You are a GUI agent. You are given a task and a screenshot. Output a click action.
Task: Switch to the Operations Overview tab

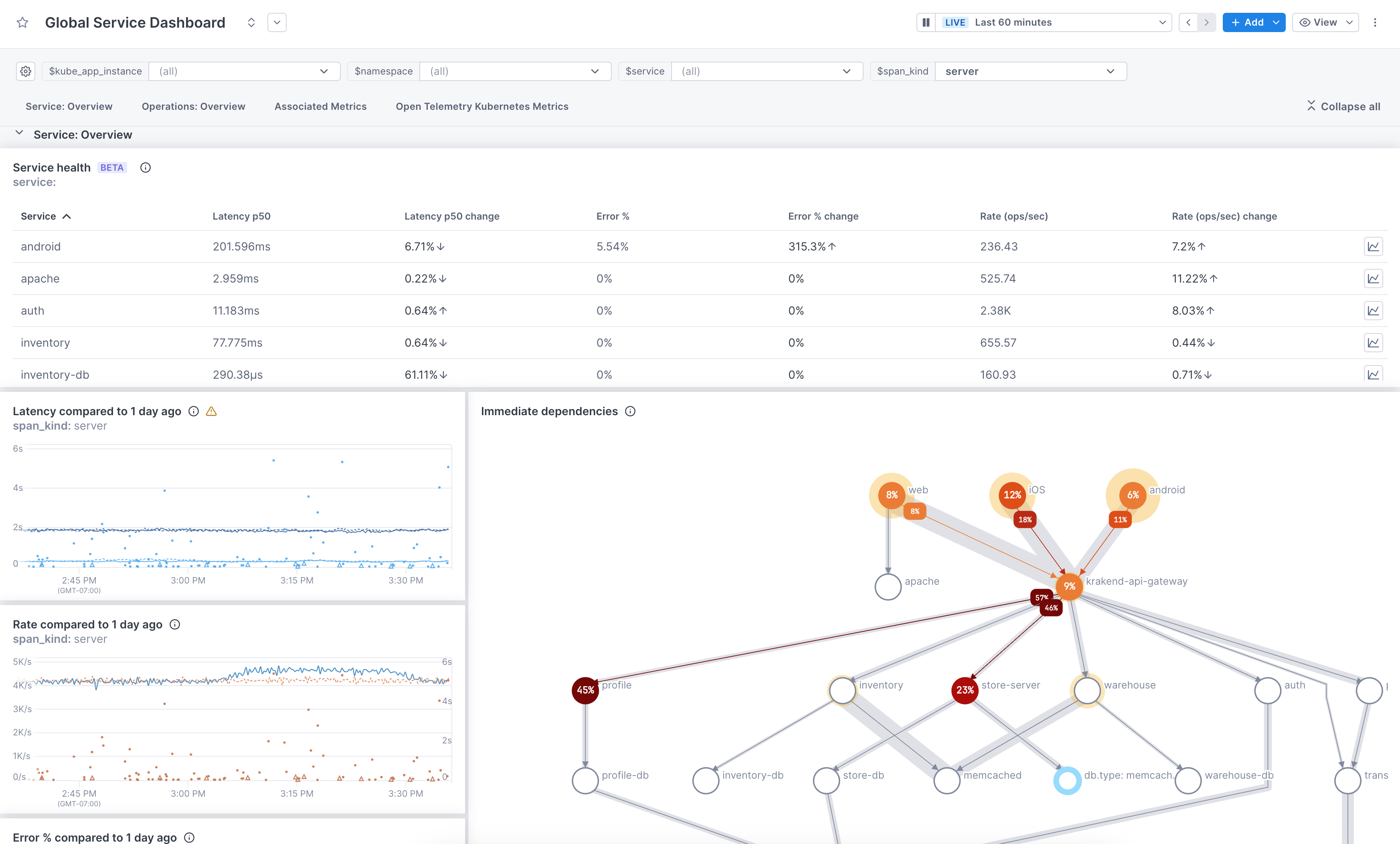pos(193,106)
